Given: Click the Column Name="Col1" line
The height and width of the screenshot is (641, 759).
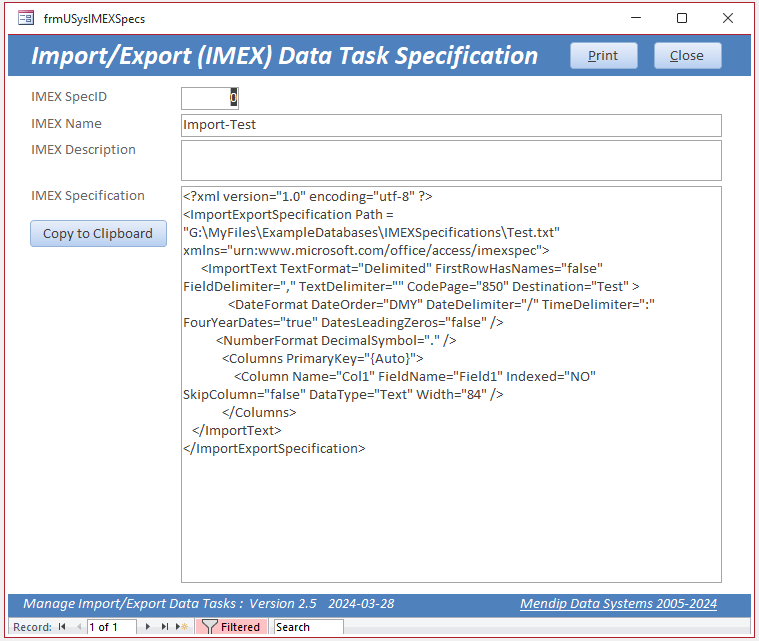Looking at the screenshot, I should [415, 377].
